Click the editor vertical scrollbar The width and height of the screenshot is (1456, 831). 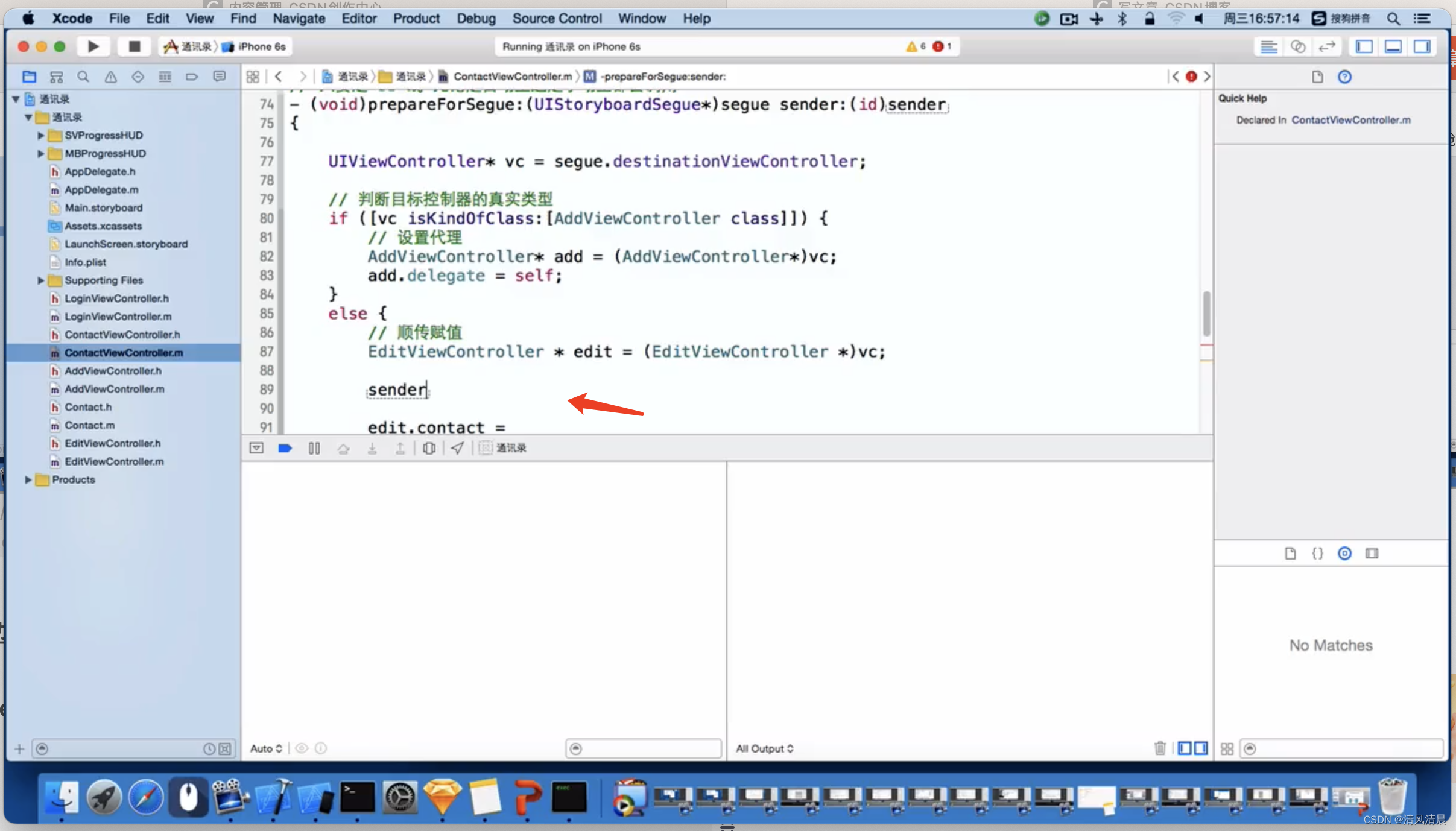coord(1206,313)
